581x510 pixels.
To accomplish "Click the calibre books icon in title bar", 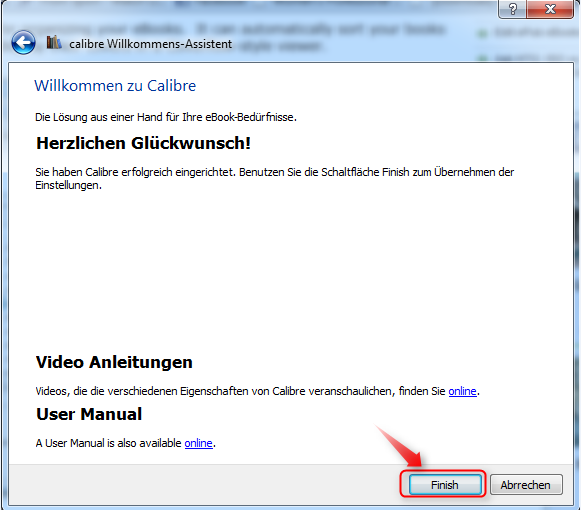I will [x=54, y=42].
